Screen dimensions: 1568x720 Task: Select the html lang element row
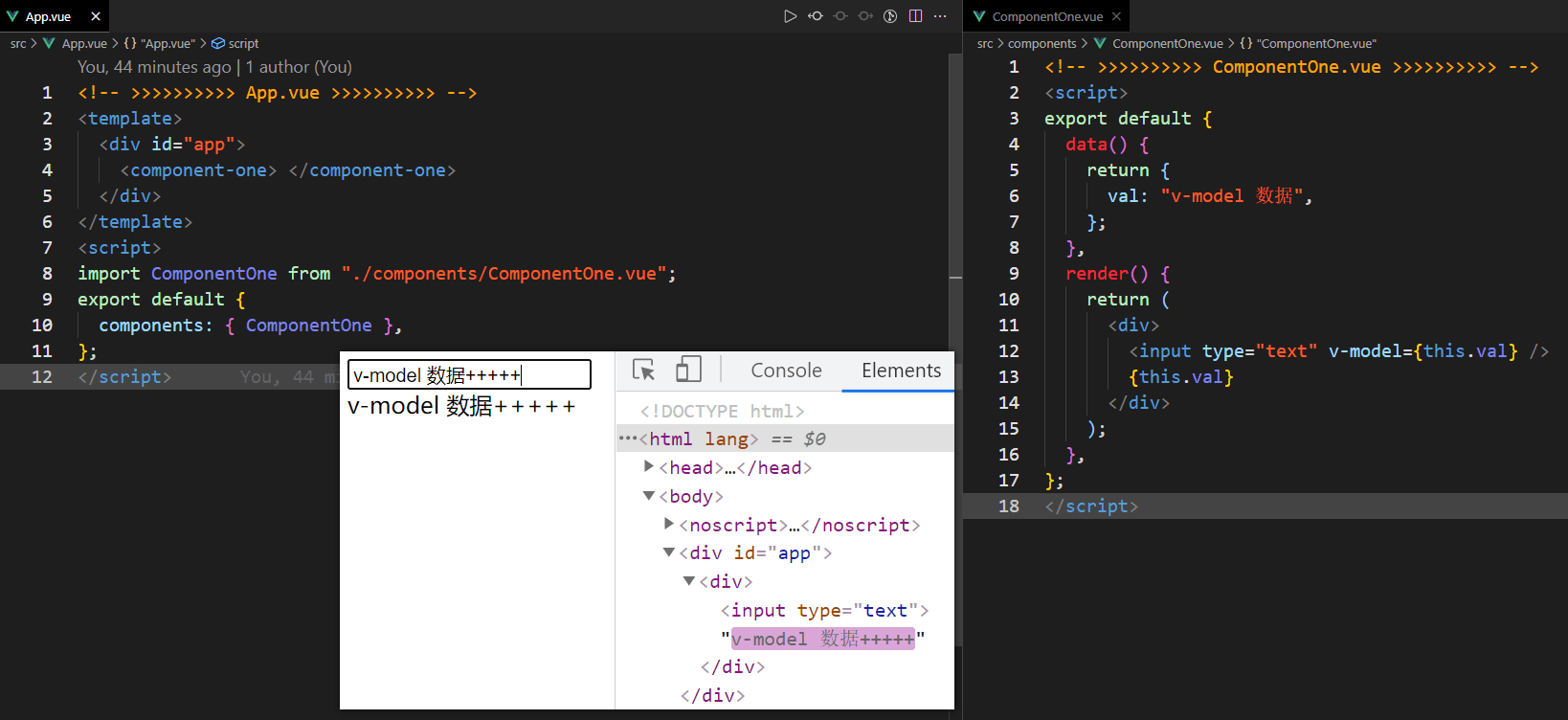[x=785, y=439]
